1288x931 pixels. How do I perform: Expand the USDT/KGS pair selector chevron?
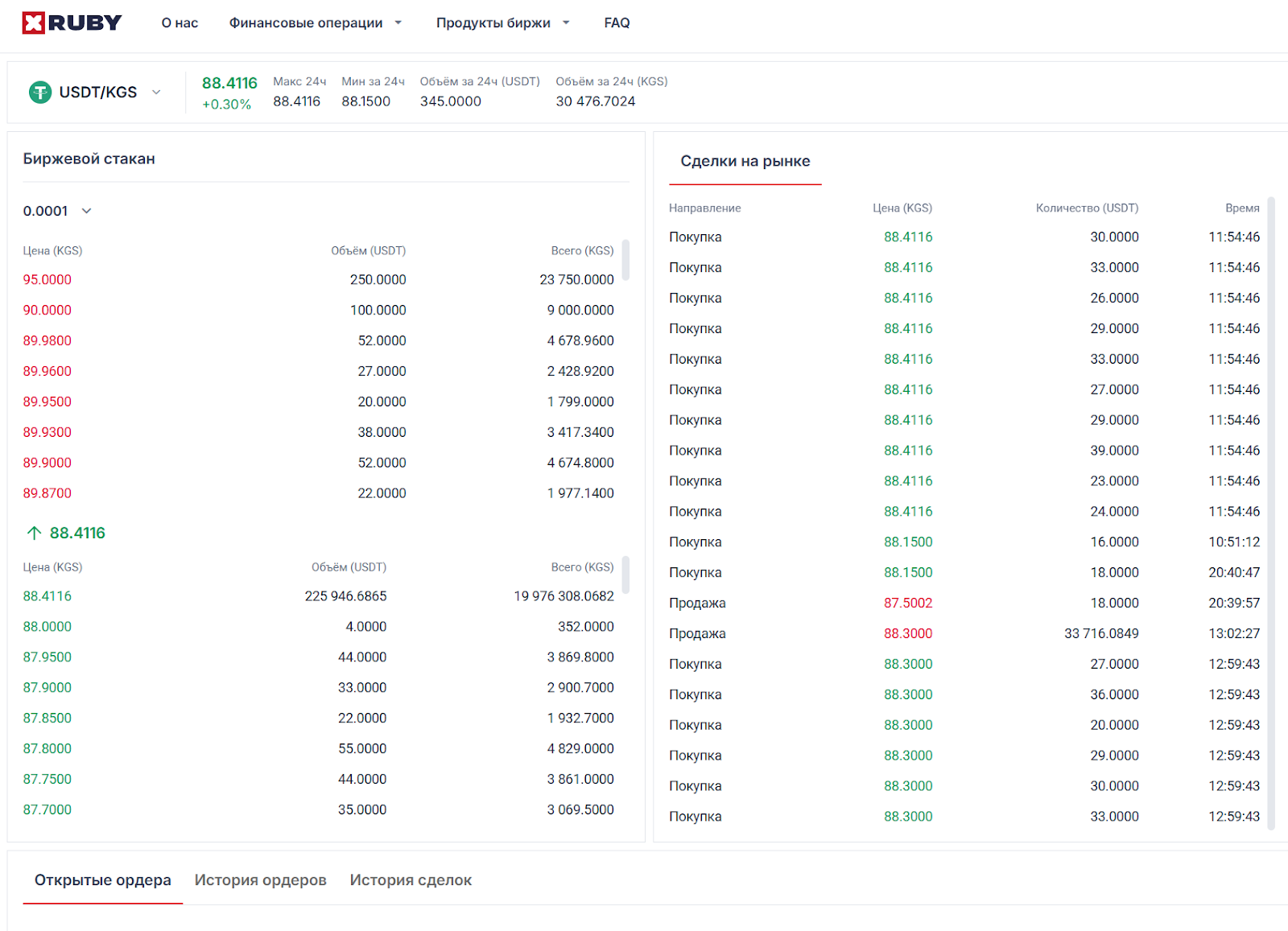[156, 93]
